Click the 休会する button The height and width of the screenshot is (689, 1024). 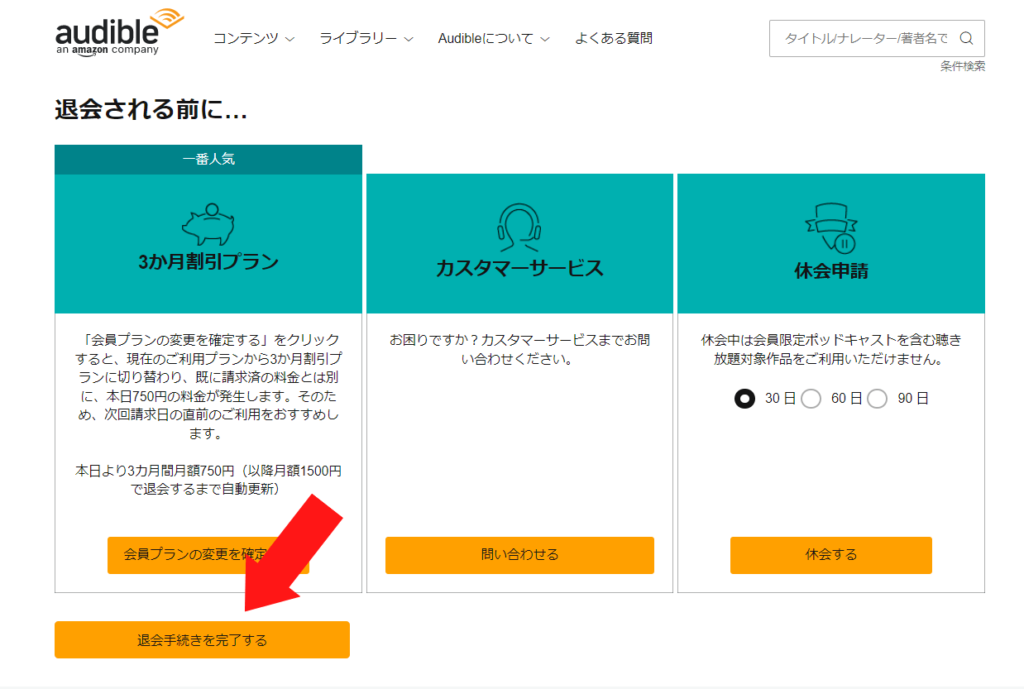pos(831,555)
